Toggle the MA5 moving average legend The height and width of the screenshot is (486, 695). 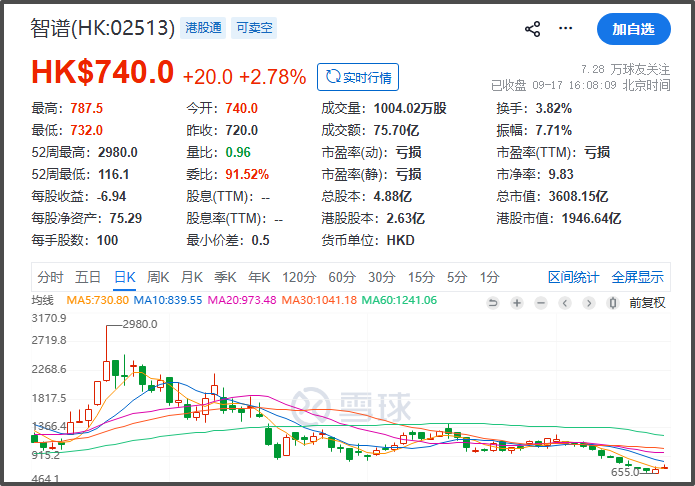coord(98,301)
